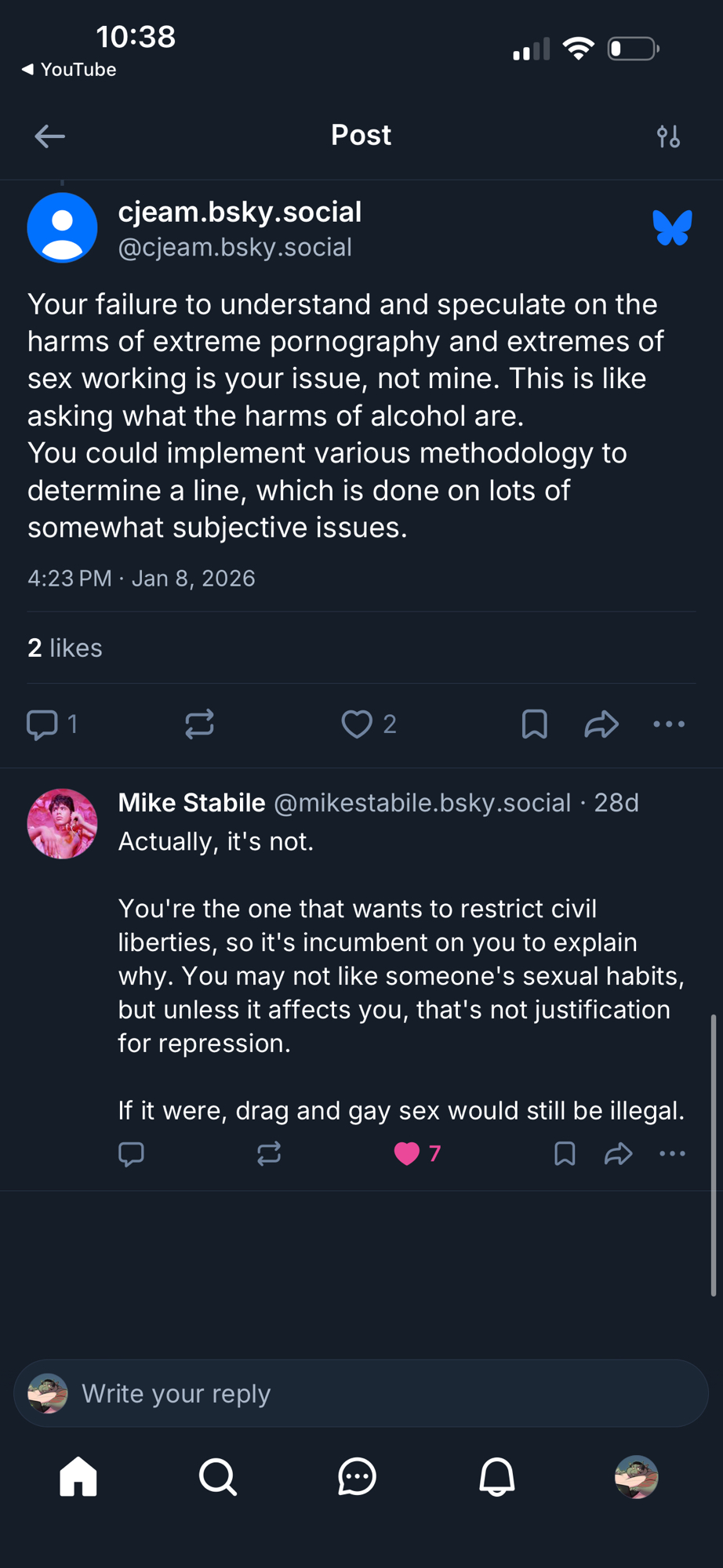Bookmark the cjeam main post
The image size is (723, 1568).
click(x=535, y=724)
